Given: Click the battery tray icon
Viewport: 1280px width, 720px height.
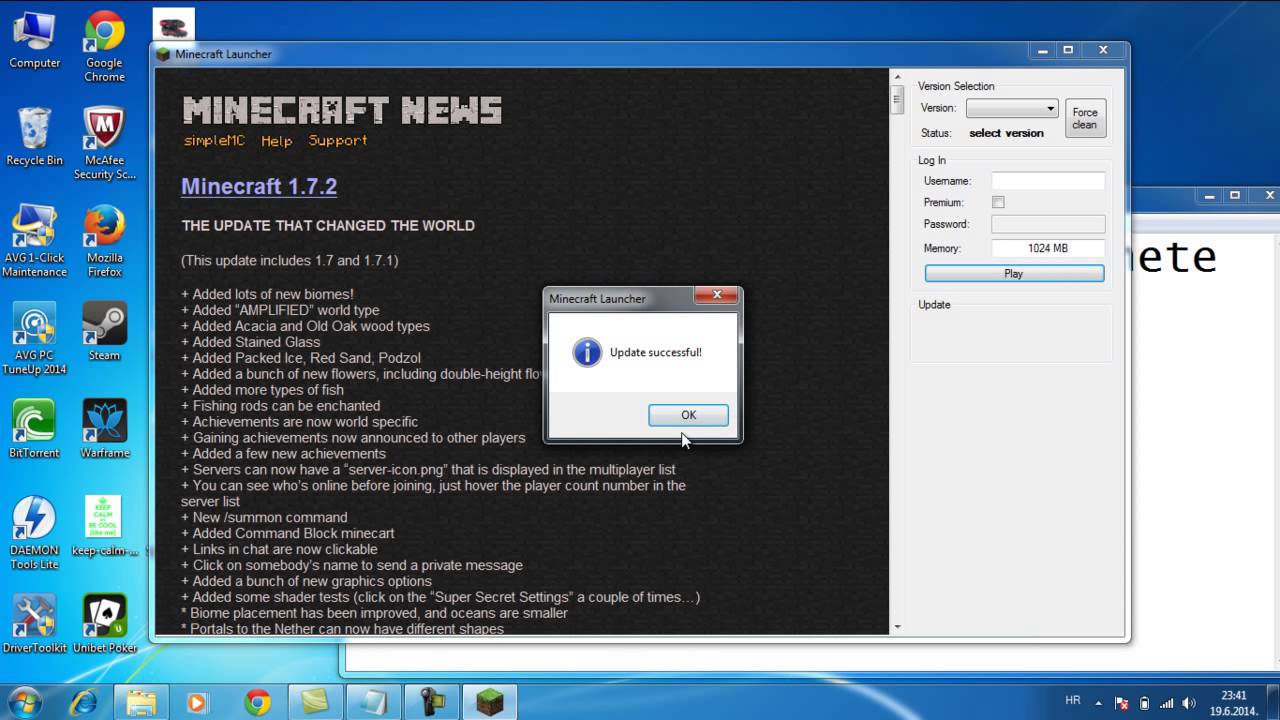Looking at the screenshot, I should point(1144,702).
